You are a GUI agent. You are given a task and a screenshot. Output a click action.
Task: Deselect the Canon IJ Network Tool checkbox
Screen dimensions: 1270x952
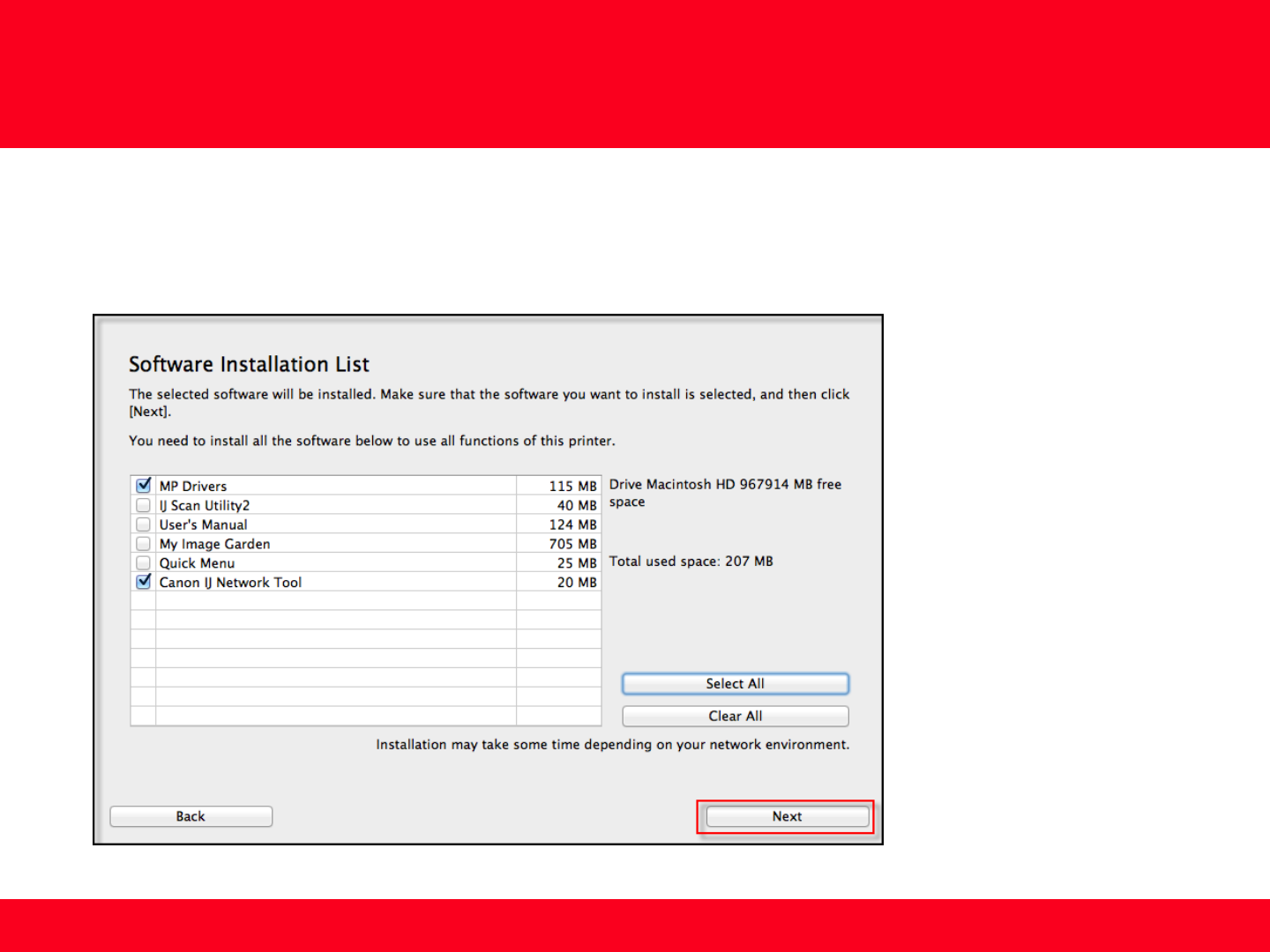point(144,582)
